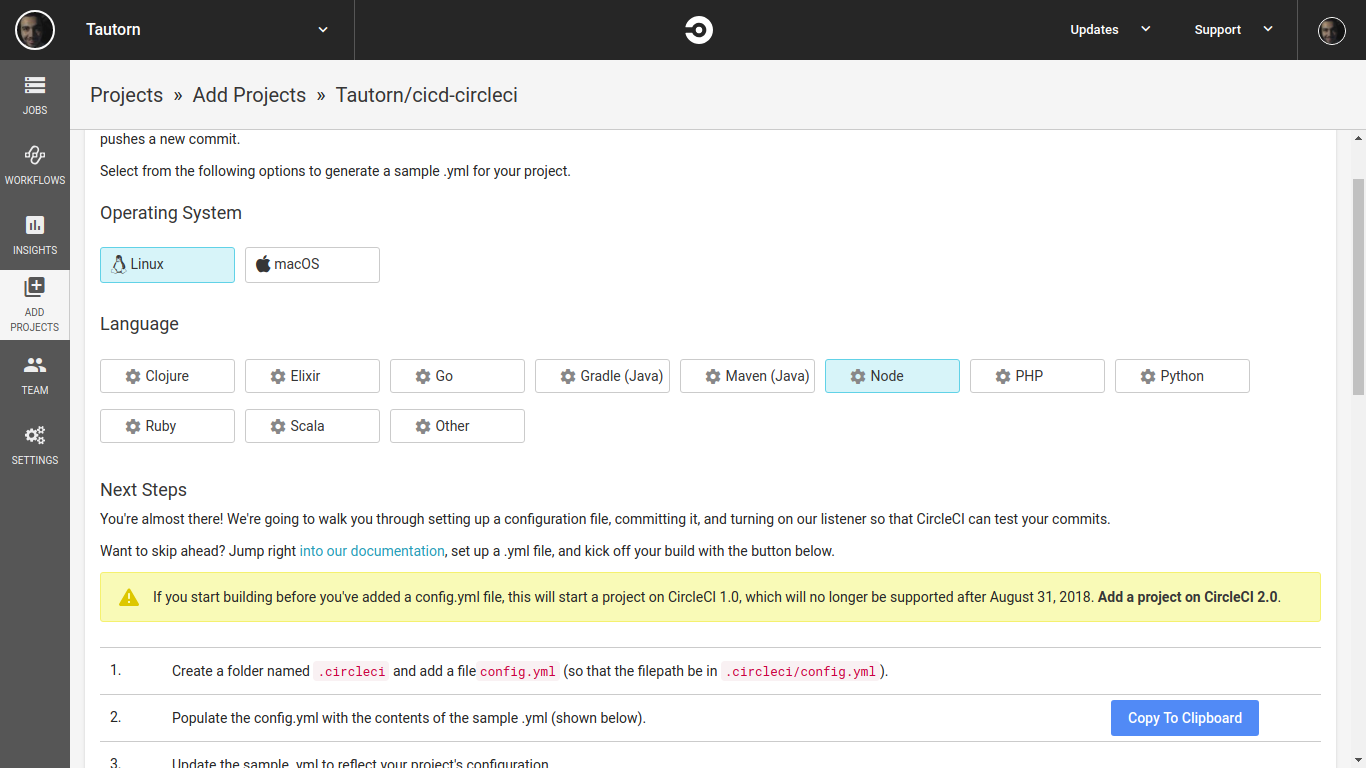Choose Clojure language
This screenshot has width=1366, height=768.
(x=167, y=376)
